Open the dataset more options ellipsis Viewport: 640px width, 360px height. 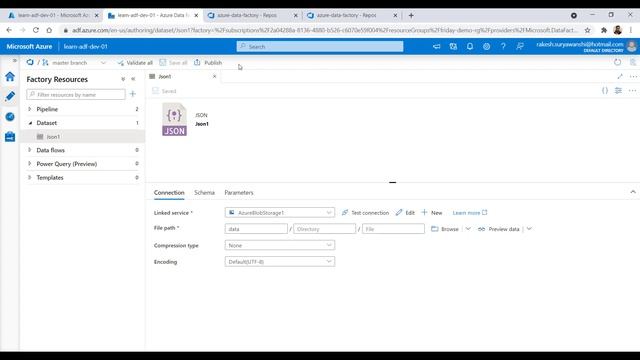[632, 91]
